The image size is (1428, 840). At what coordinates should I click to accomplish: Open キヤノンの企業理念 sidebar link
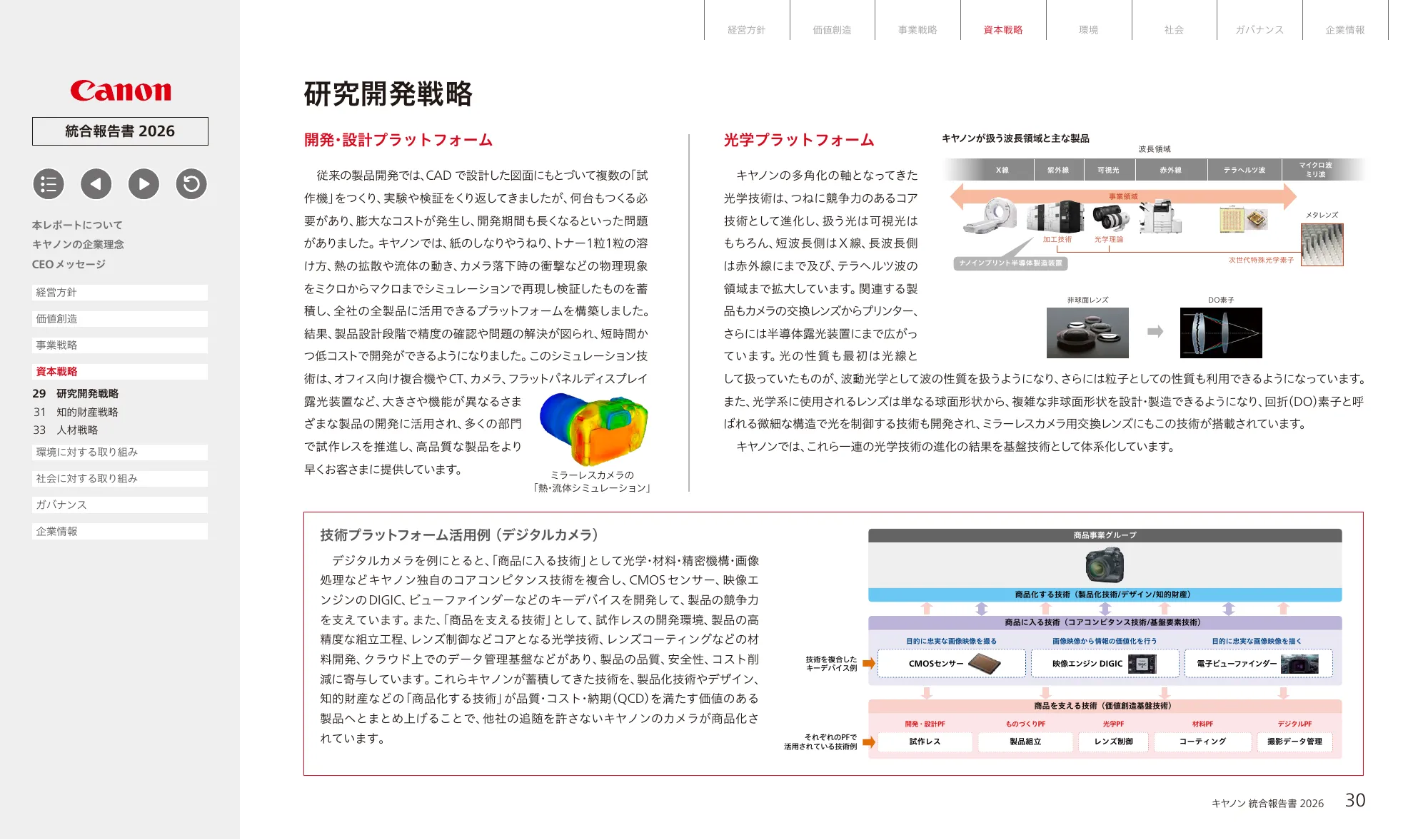[78, 244]
